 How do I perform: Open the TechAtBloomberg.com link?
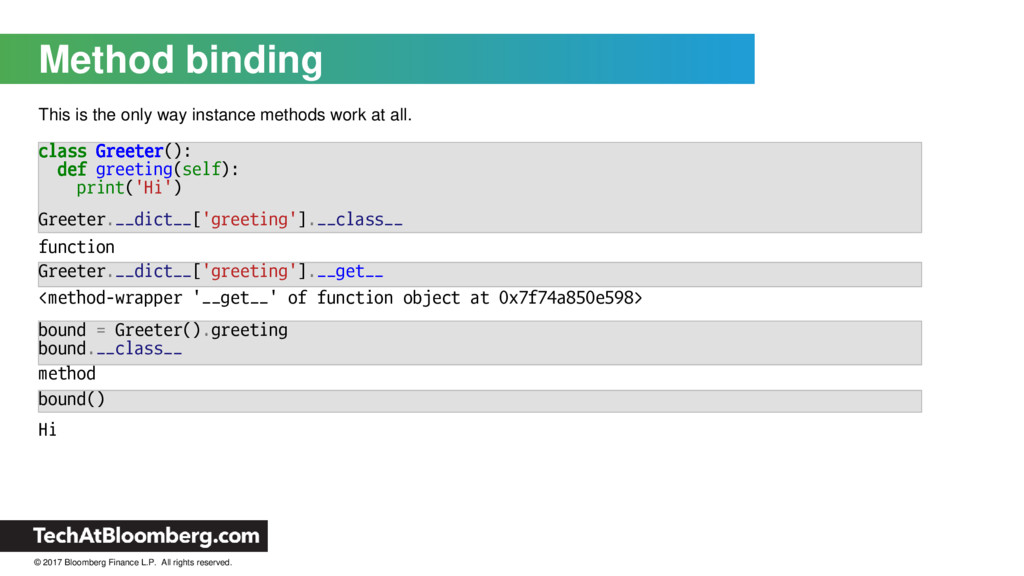coord(146,536)
